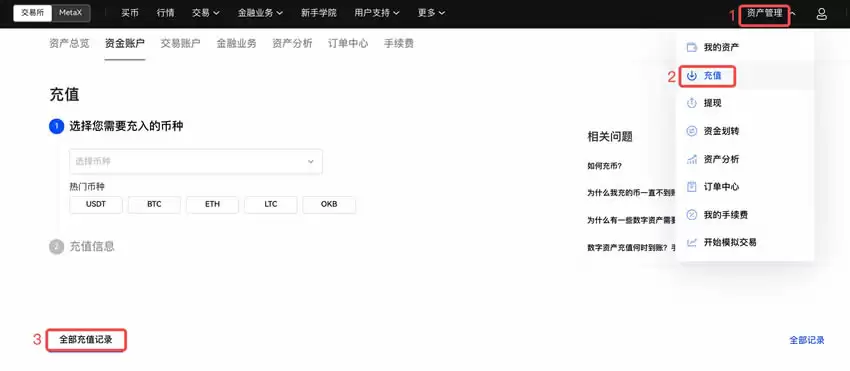Switch to the 交易所 toggle

(33, 13)
